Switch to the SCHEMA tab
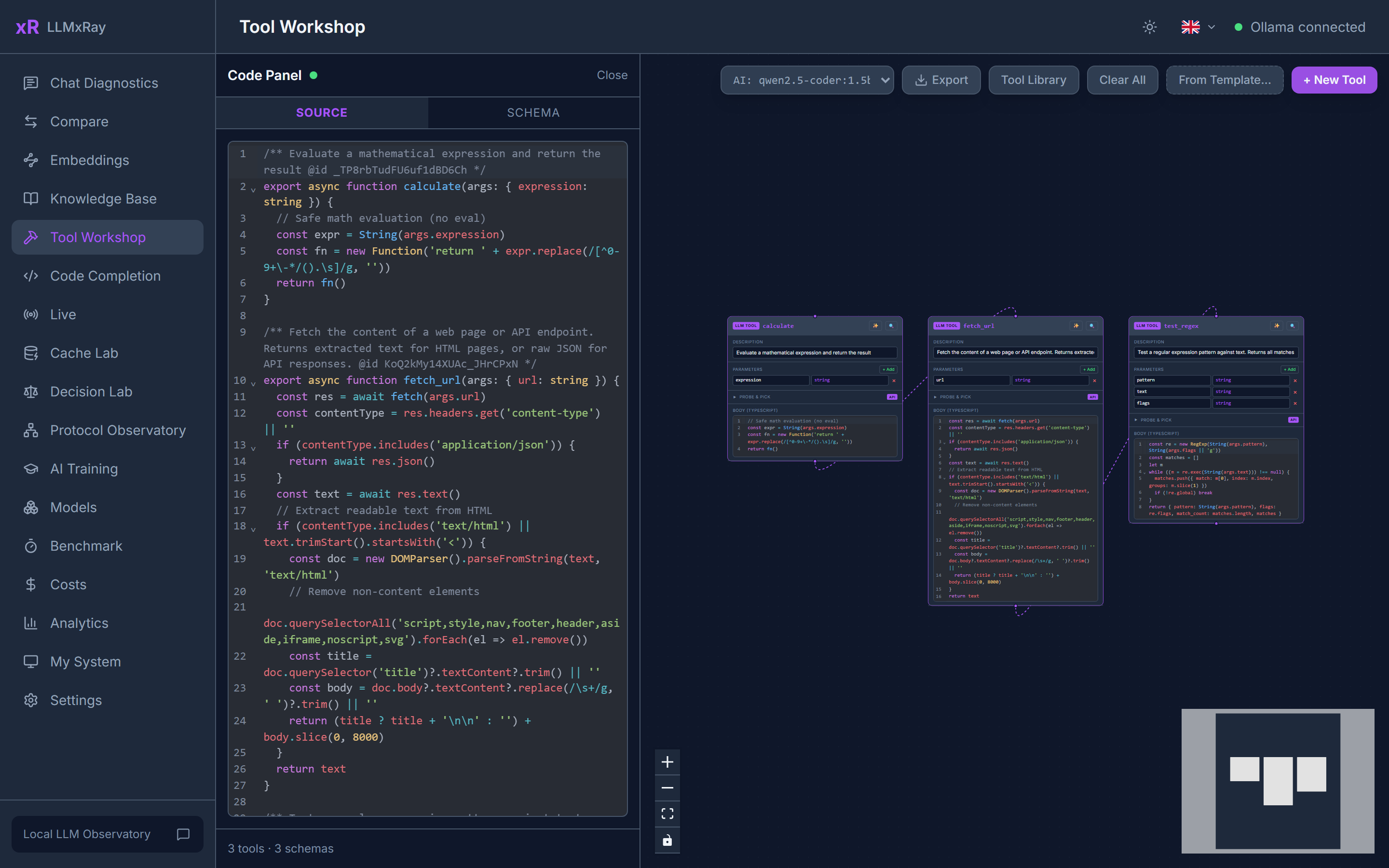 coord(533,112)
